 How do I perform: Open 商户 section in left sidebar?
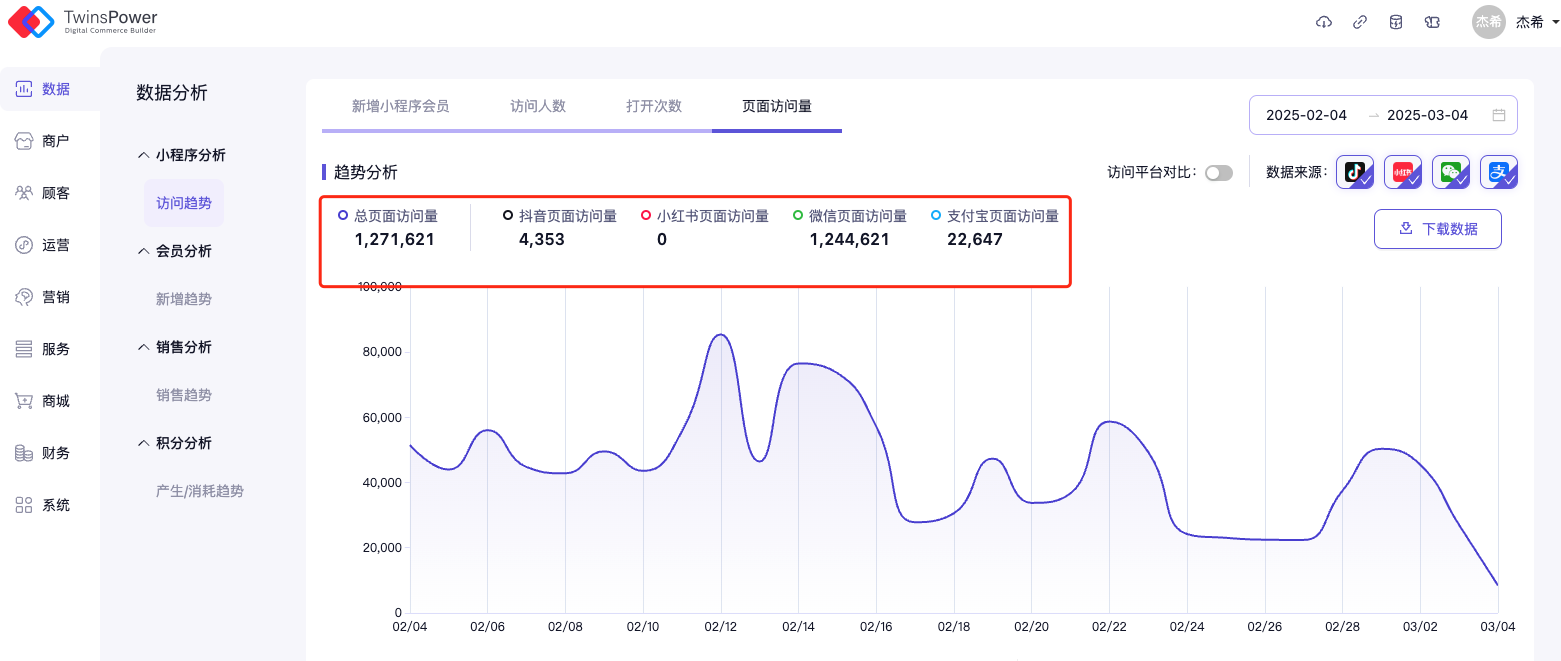pos(44,141)
